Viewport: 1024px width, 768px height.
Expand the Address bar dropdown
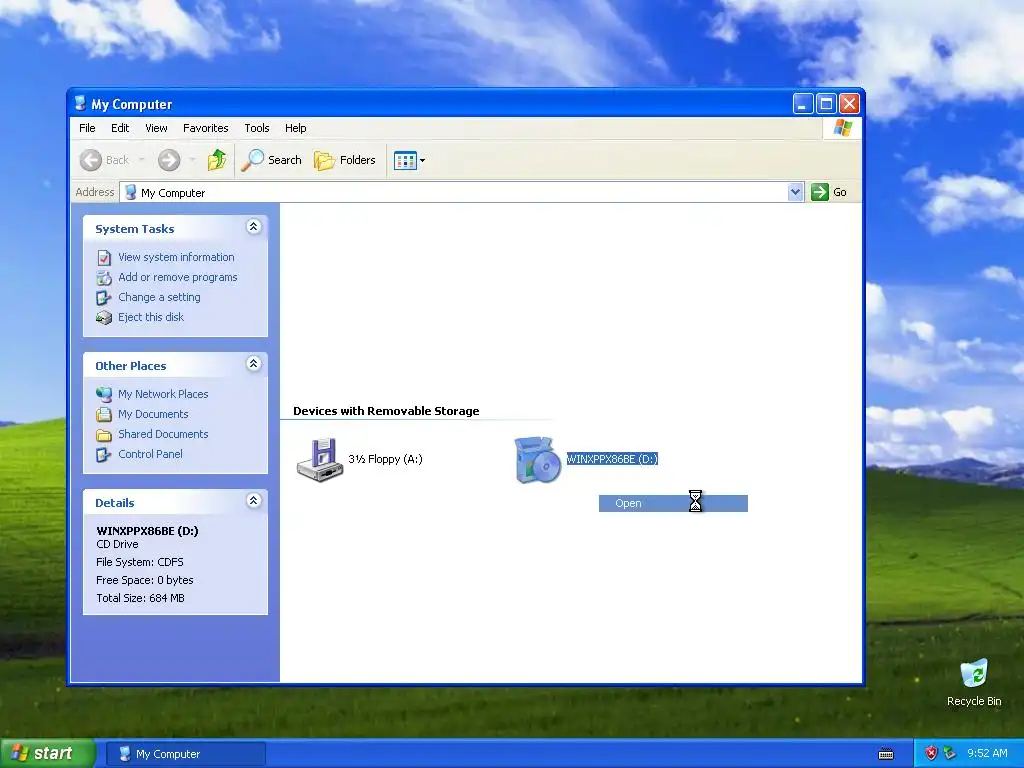point(795,192)
